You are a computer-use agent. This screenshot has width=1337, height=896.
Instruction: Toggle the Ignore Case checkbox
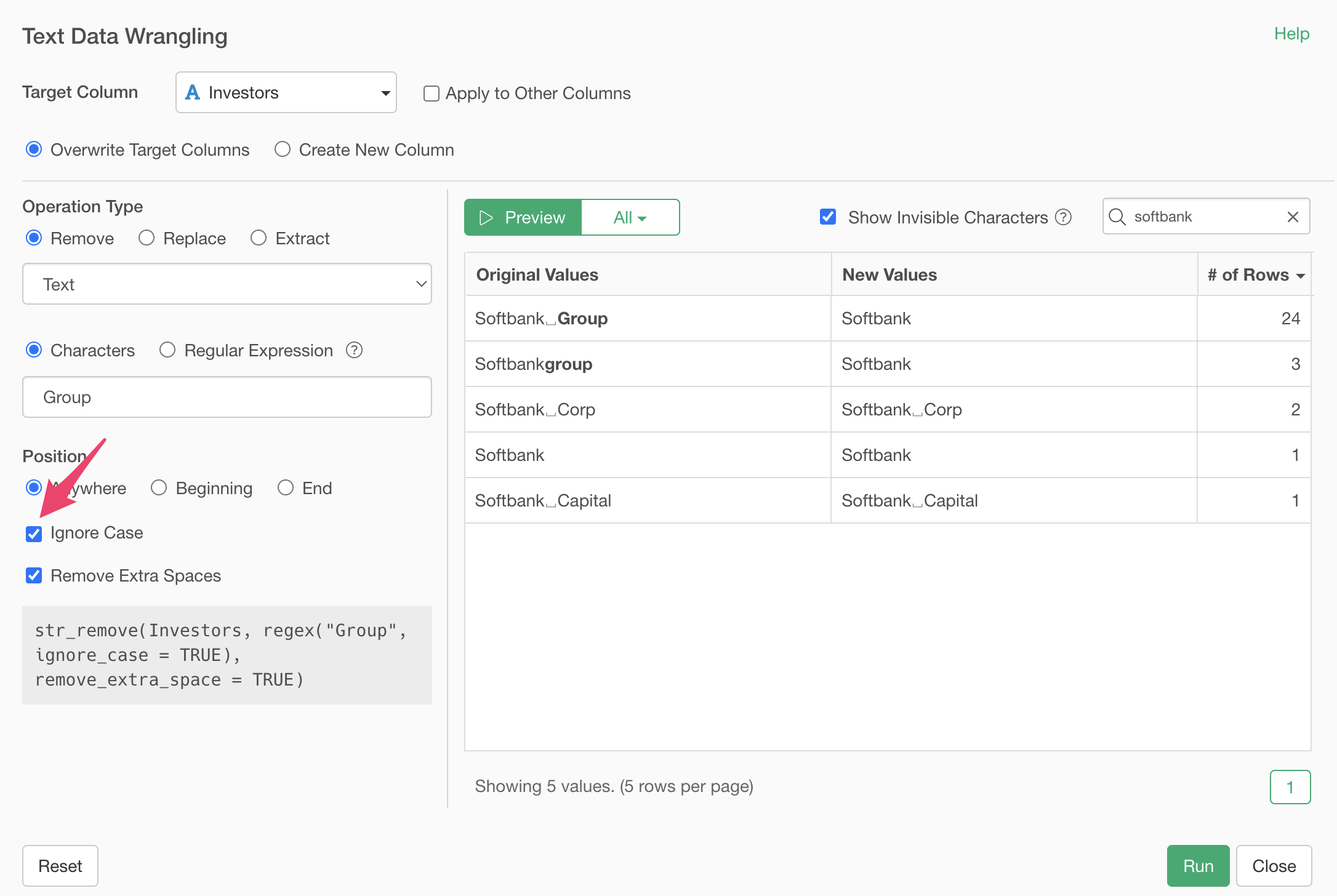point(34,534)
